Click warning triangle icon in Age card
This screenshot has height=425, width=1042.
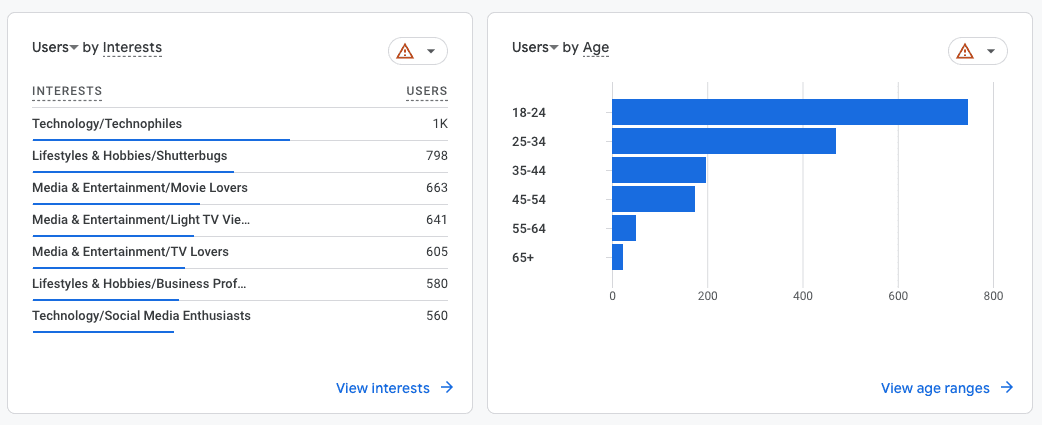(x=965, y=51)
